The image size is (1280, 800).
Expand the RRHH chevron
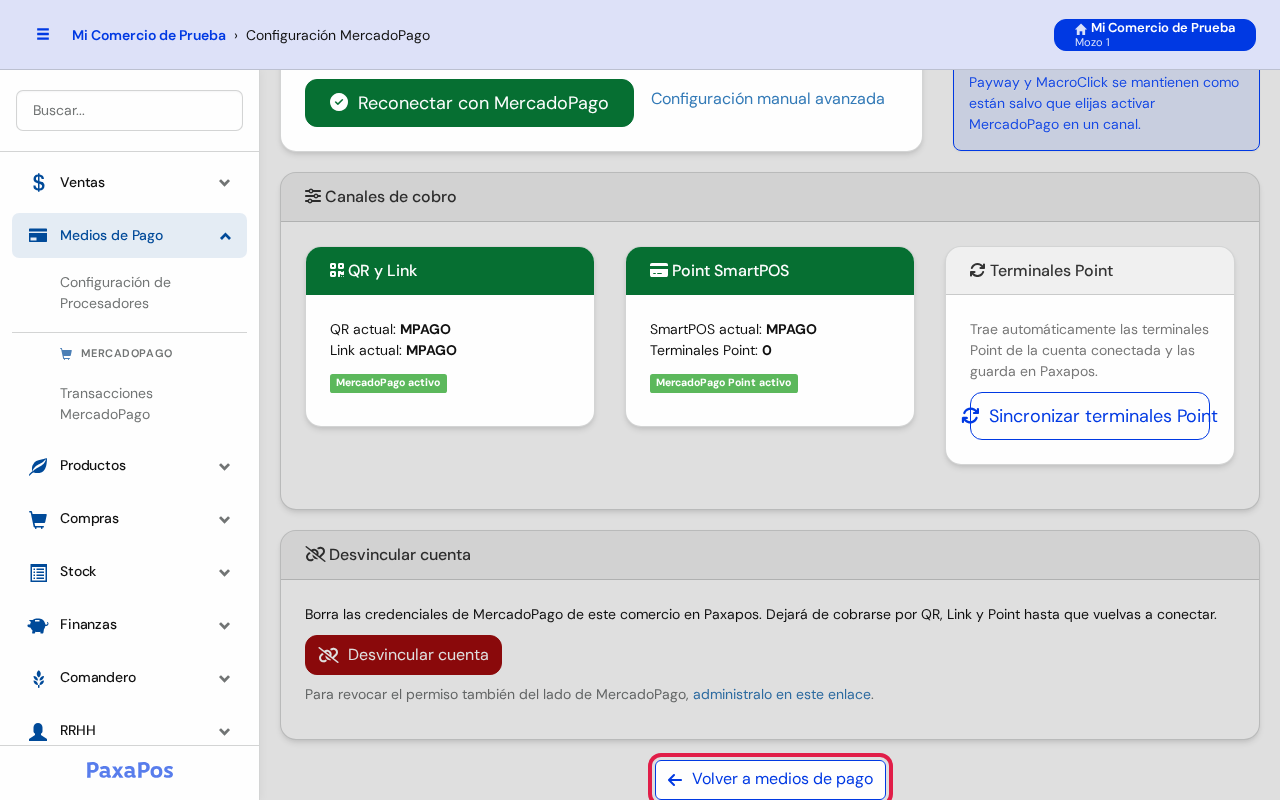225,731
